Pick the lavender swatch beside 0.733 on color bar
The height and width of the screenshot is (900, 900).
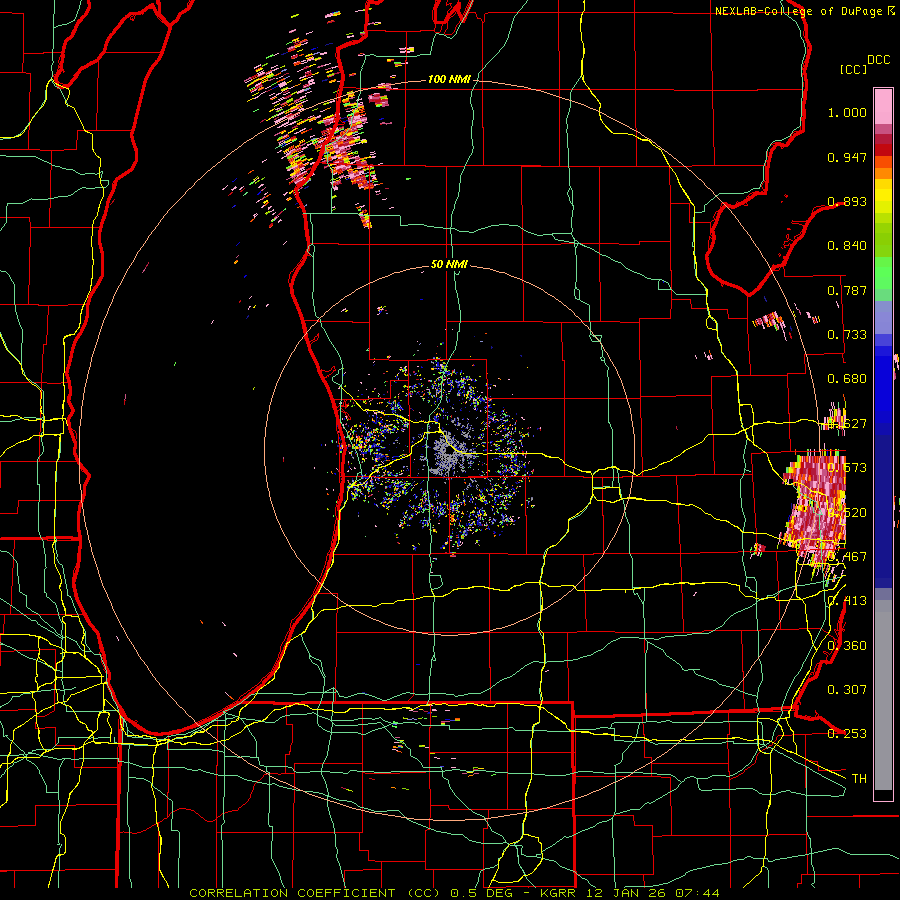click(x=883, y=317)
